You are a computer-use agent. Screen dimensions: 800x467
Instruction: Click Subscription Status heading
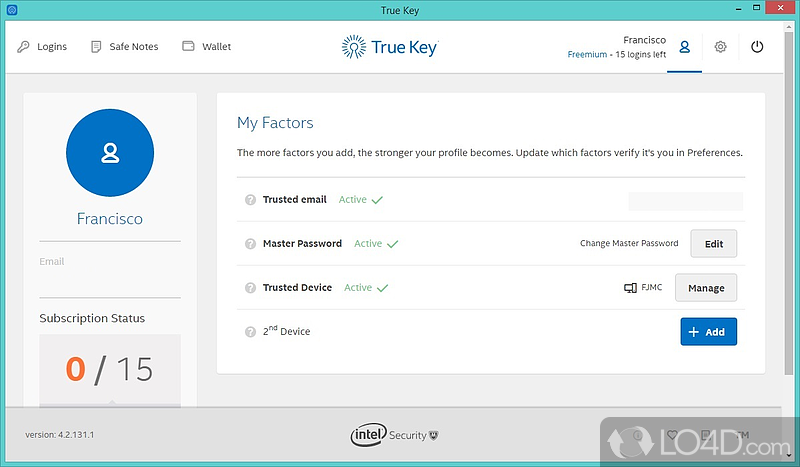tap(92, 318)
